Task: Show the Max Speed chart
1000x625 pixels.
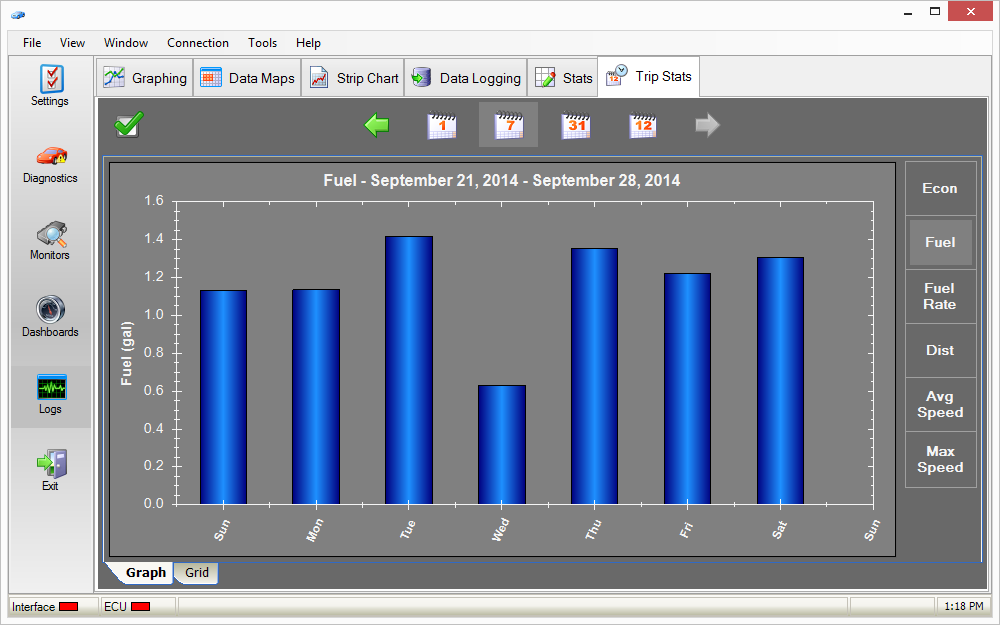Action: click(940, 459)
